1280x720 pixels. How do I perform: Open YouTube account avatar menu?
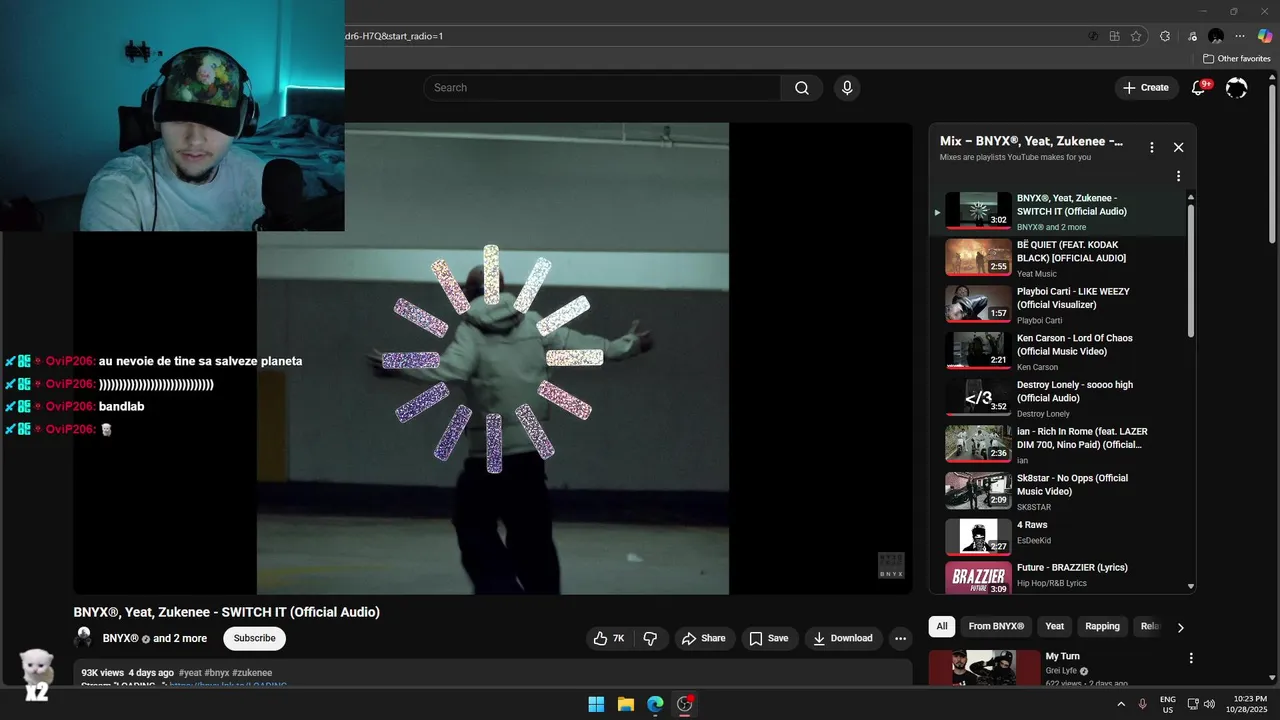tap(1237, 88)
